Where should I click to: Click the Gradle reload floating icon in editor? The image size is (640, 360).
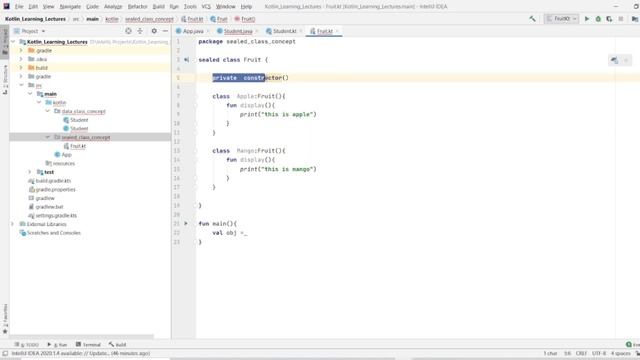[x=614, y=60]
